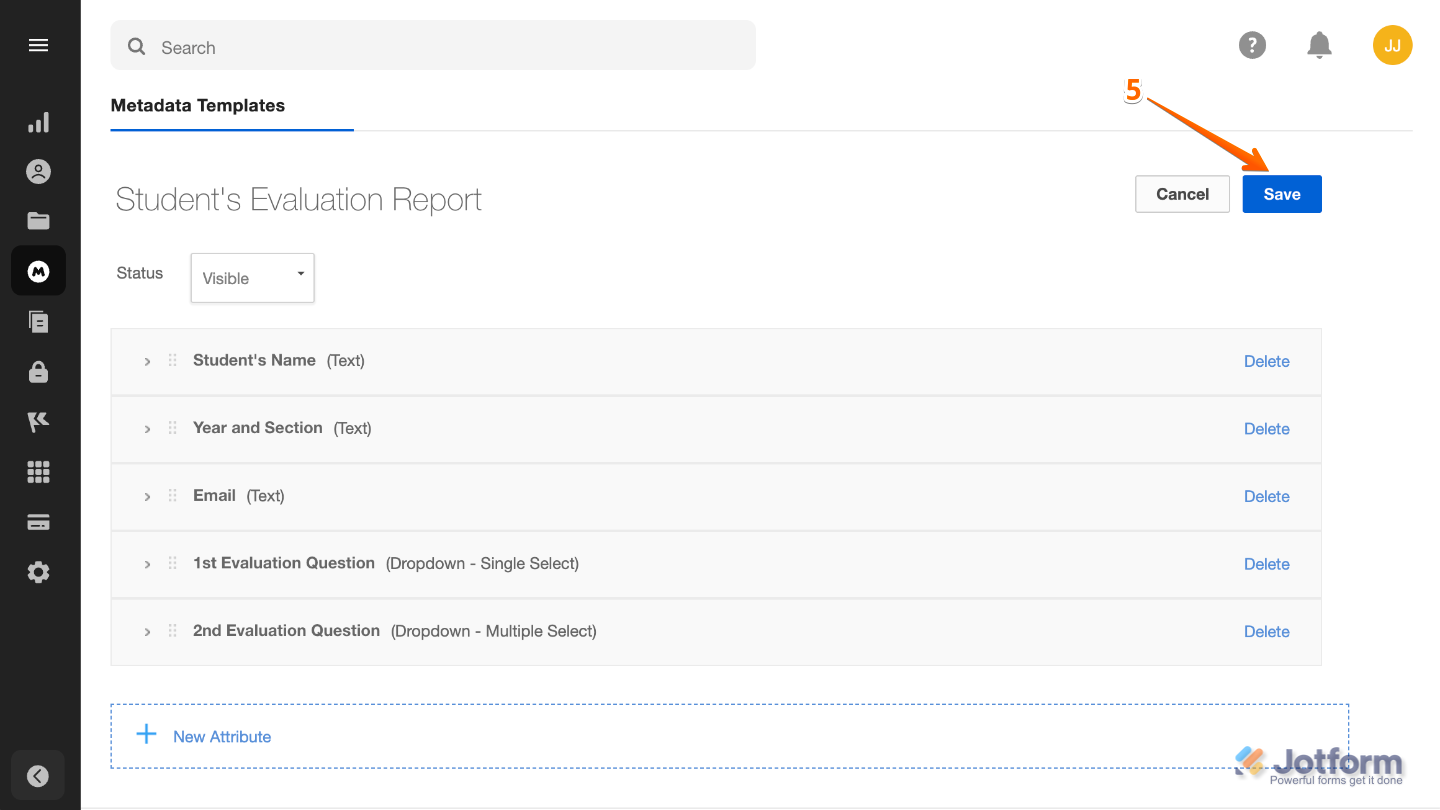This screenshot has width=1440, height=810.
Task: Open the Security lock section in sidebar
Action: tap(38, 371)
